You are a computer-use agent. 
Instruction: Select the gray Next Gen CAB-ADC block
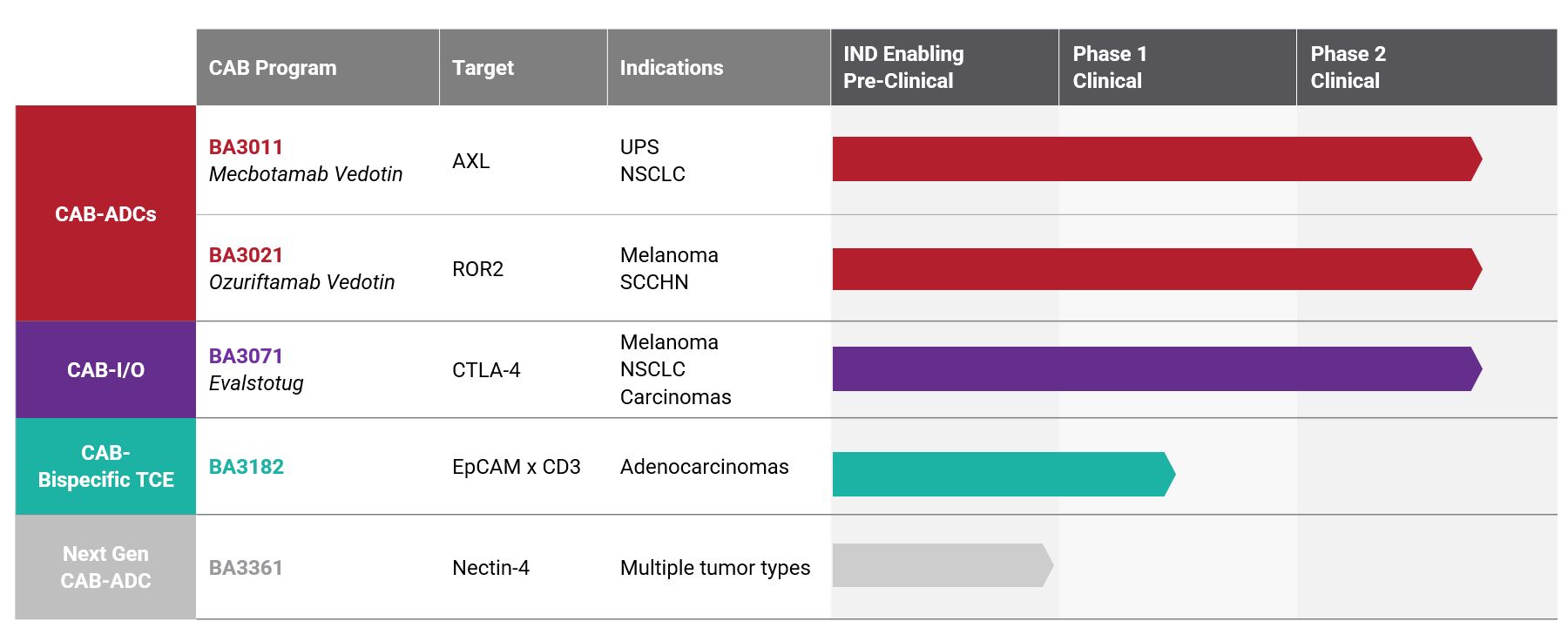coord(105,567)
